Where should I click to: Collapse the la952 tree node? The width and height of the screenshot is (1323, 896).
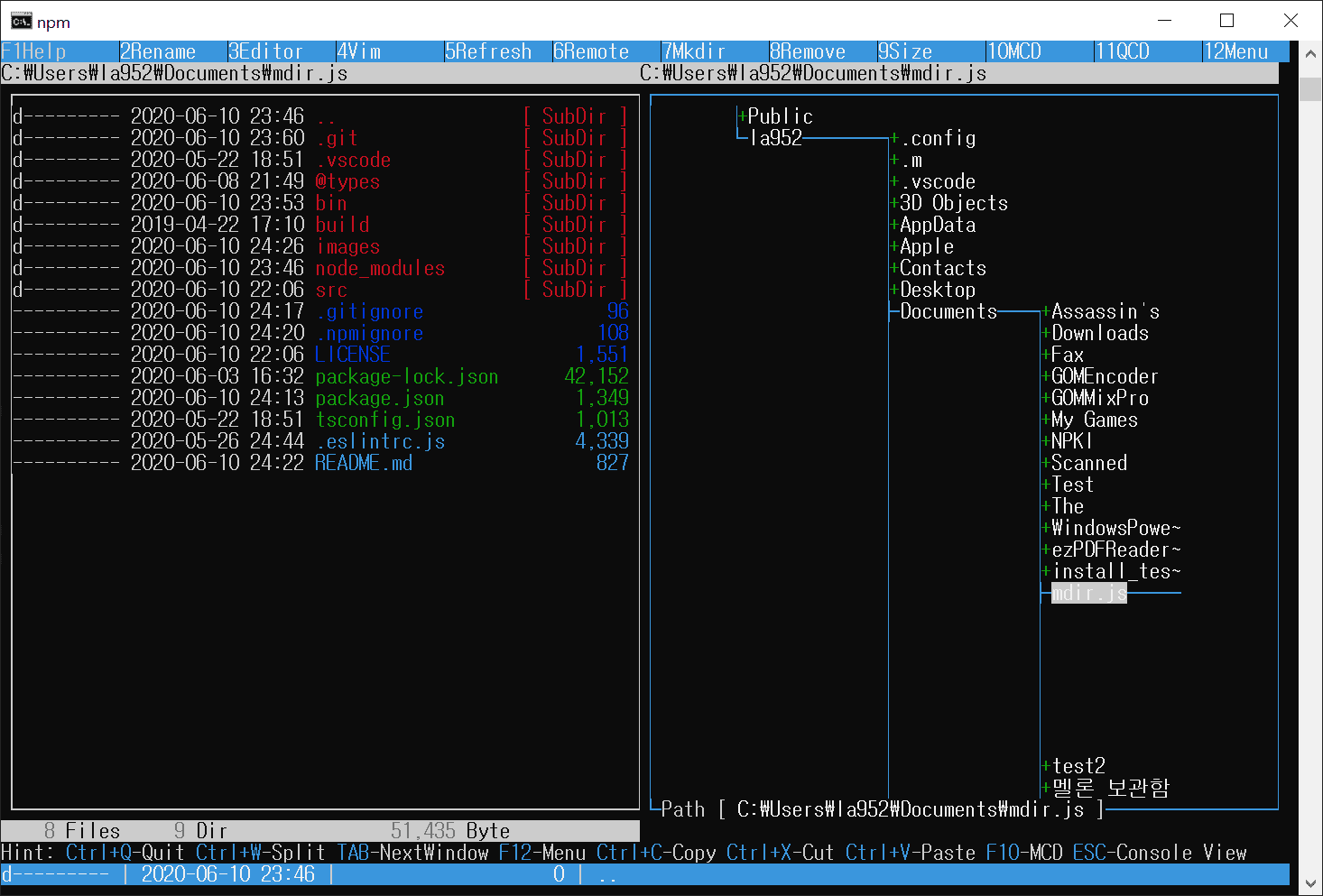click(x=776, y=138)
